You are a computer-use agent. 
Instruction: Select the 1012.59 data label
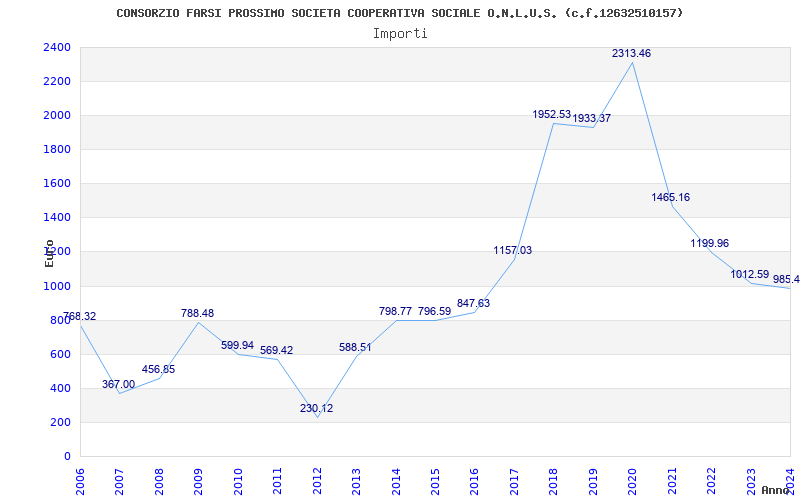tap(749, 274)
